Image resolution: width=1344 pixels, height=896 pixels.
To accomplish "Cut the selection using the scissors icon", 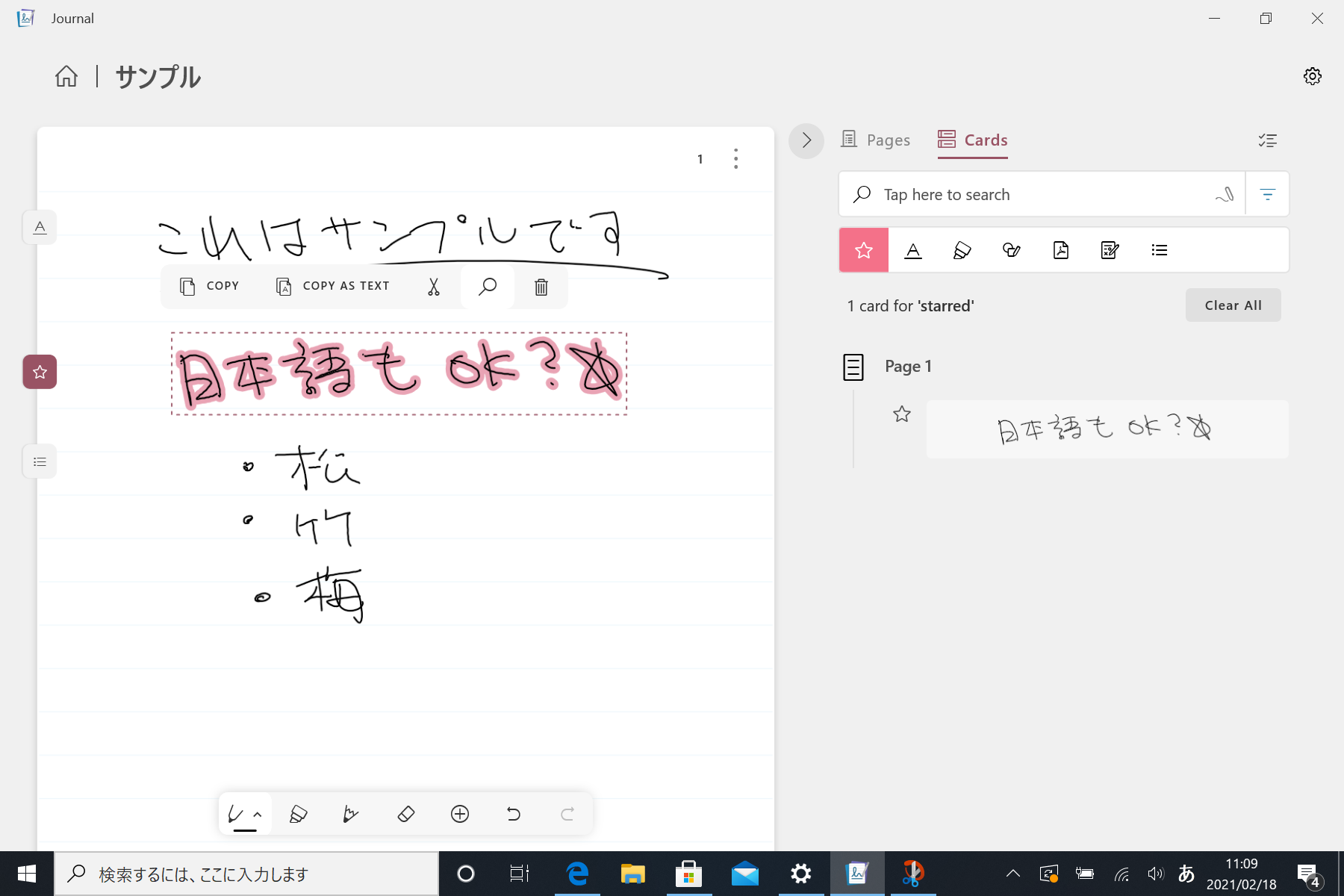I will [433, 286].
